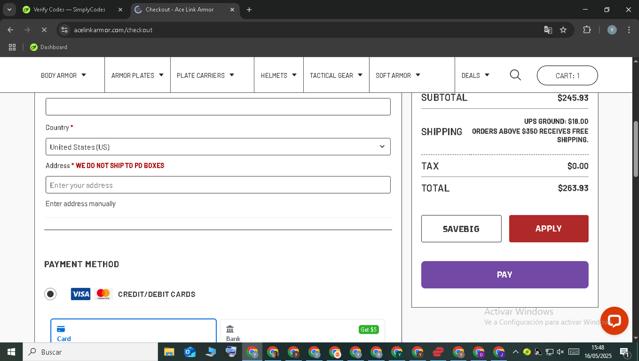Open site information icon in address bar
Viewport: 639px width, 361px height.
64,30
